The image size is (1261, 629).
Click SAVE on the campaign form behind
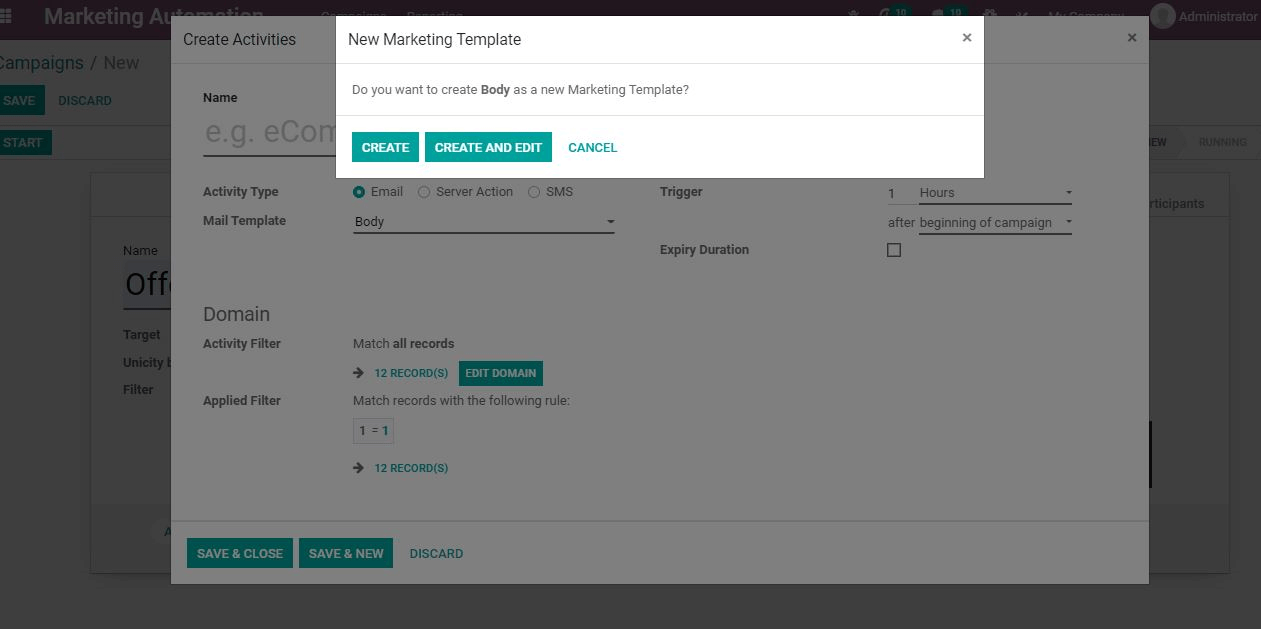[x=20, y=101]
